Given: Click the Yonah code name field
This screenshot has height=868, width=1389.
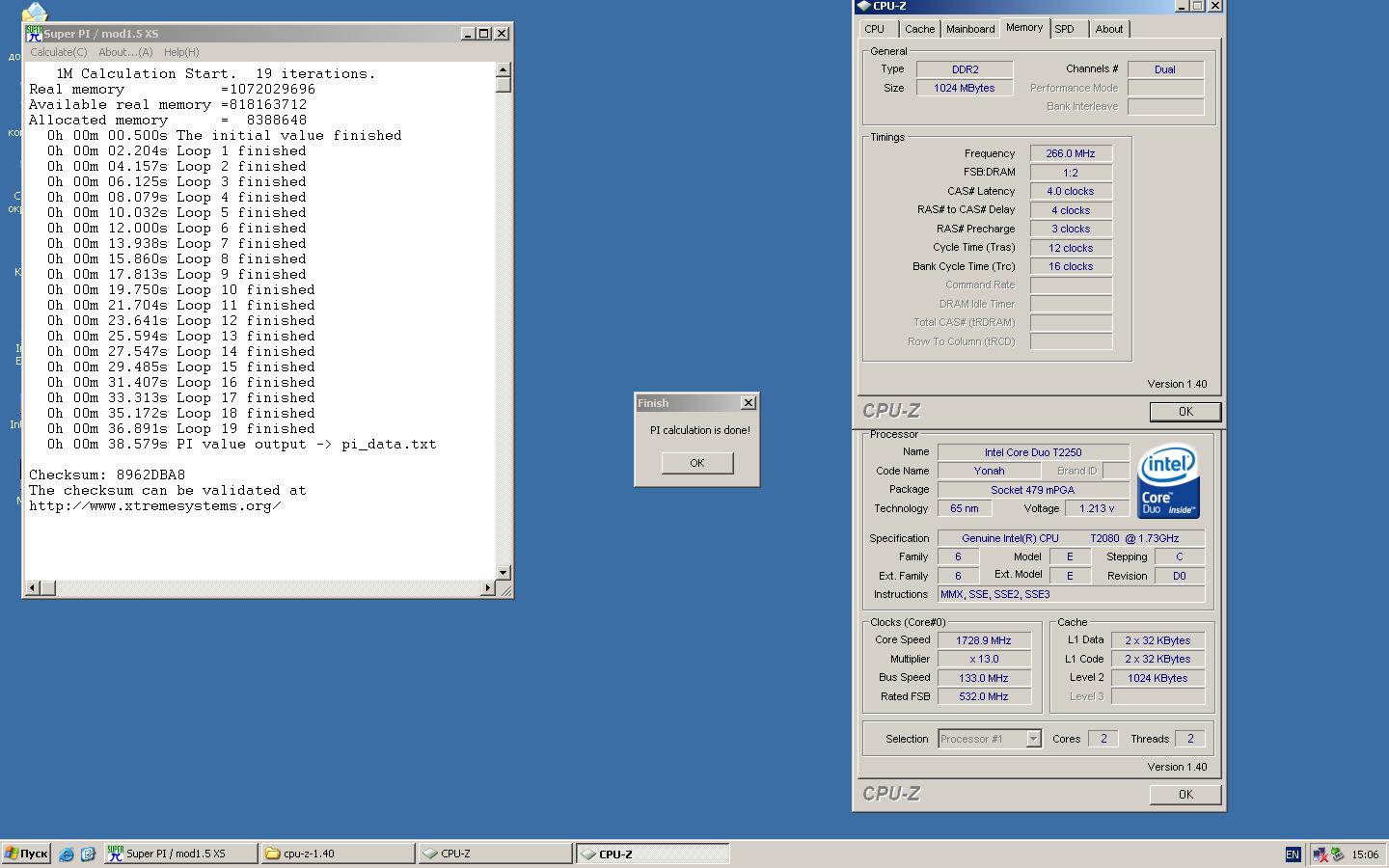Looking at the screenshot, I should point(989,471).
